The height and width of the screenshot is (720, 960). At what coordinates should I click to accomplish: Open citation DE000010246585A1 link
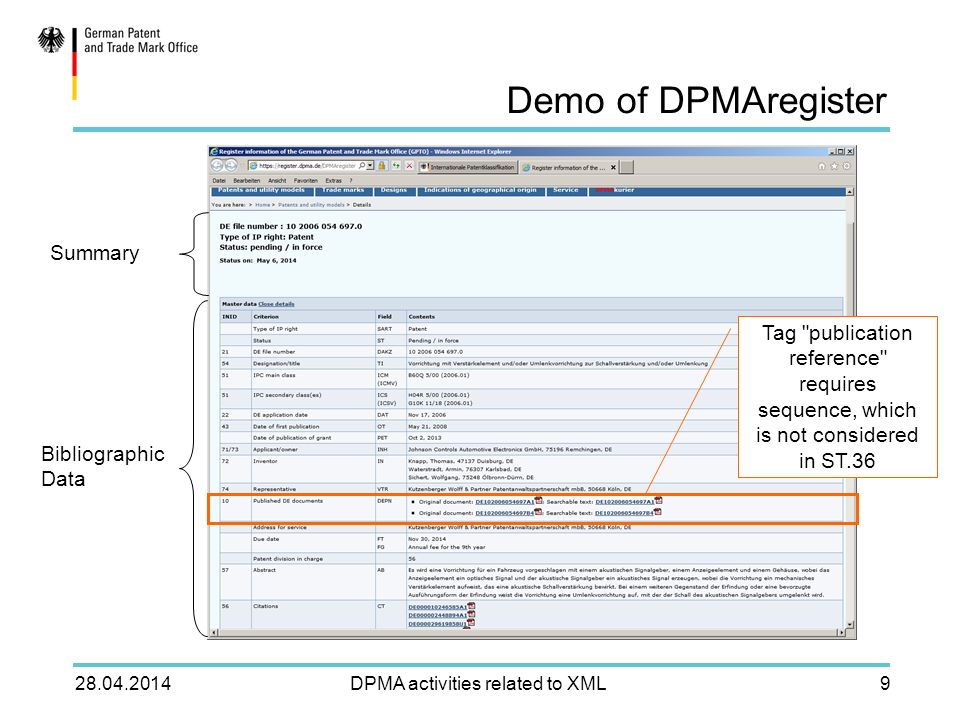point(437,607)
